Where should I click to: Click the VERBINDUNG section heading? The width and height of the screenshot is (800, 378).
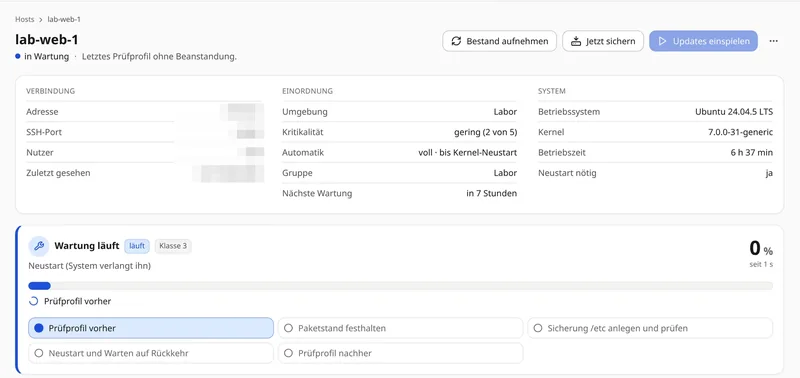click(x=51, y=91)
